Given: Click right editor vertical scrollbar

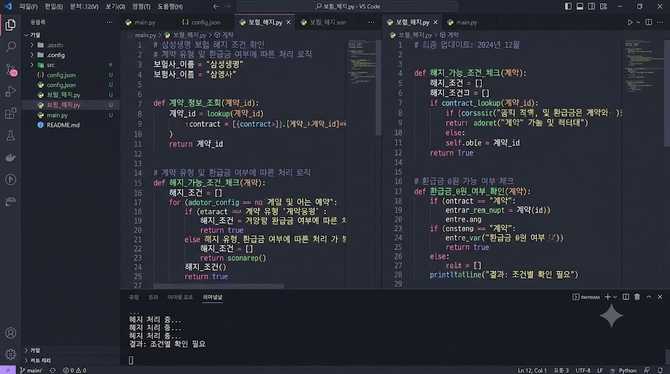Looking at the screenshot, I should click(667, 92).
